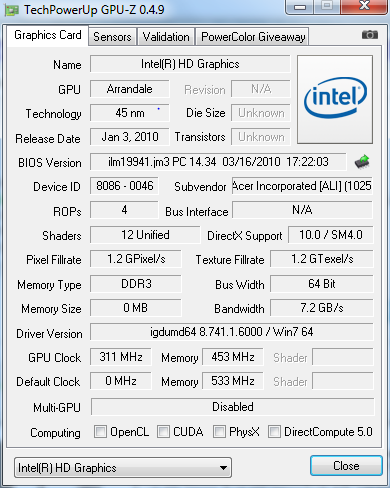Click the Die Size field showing Unknown
This screenshot has width=390, height=488.
coord(261,113)
